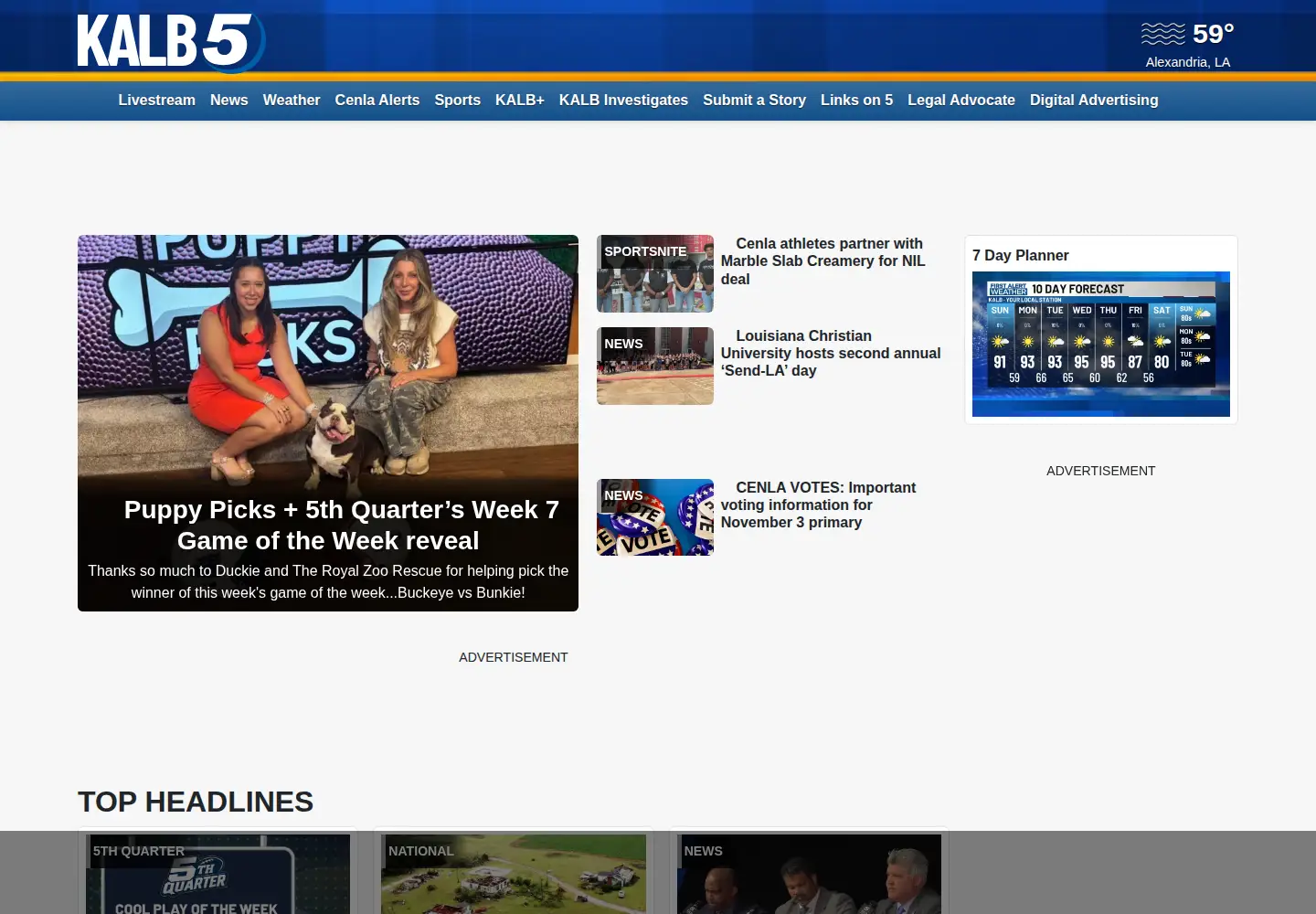Click Alexandria, LA location text

pos(1188,62)
